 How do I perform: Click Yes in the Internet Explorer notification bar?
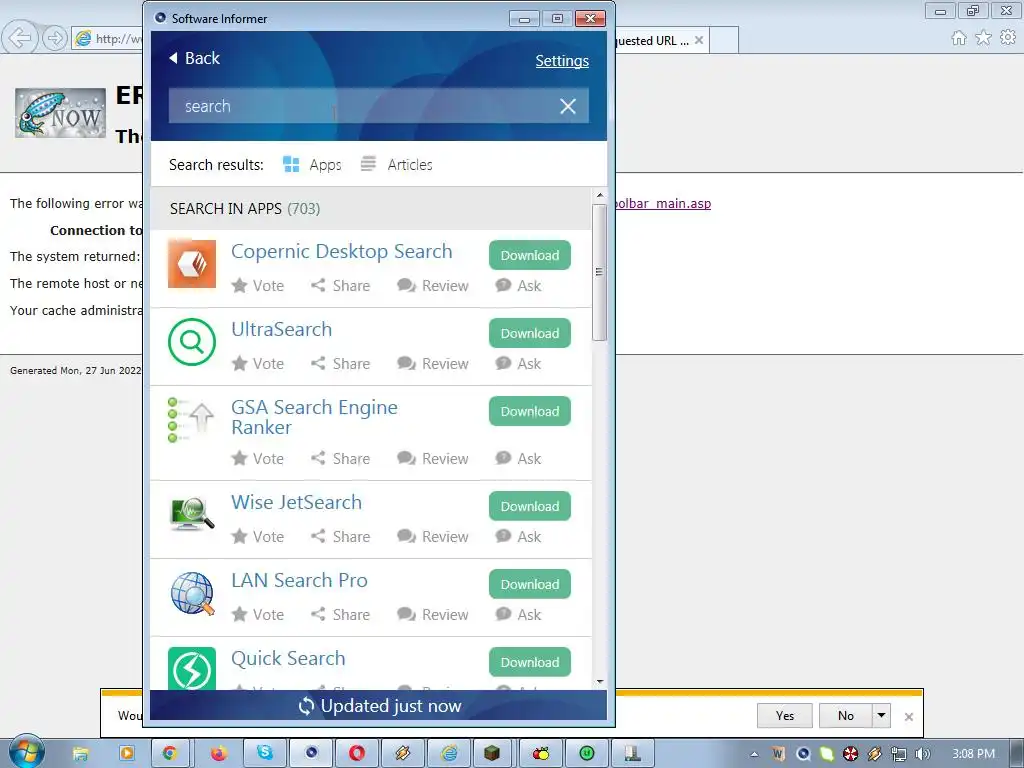point(784,716)
